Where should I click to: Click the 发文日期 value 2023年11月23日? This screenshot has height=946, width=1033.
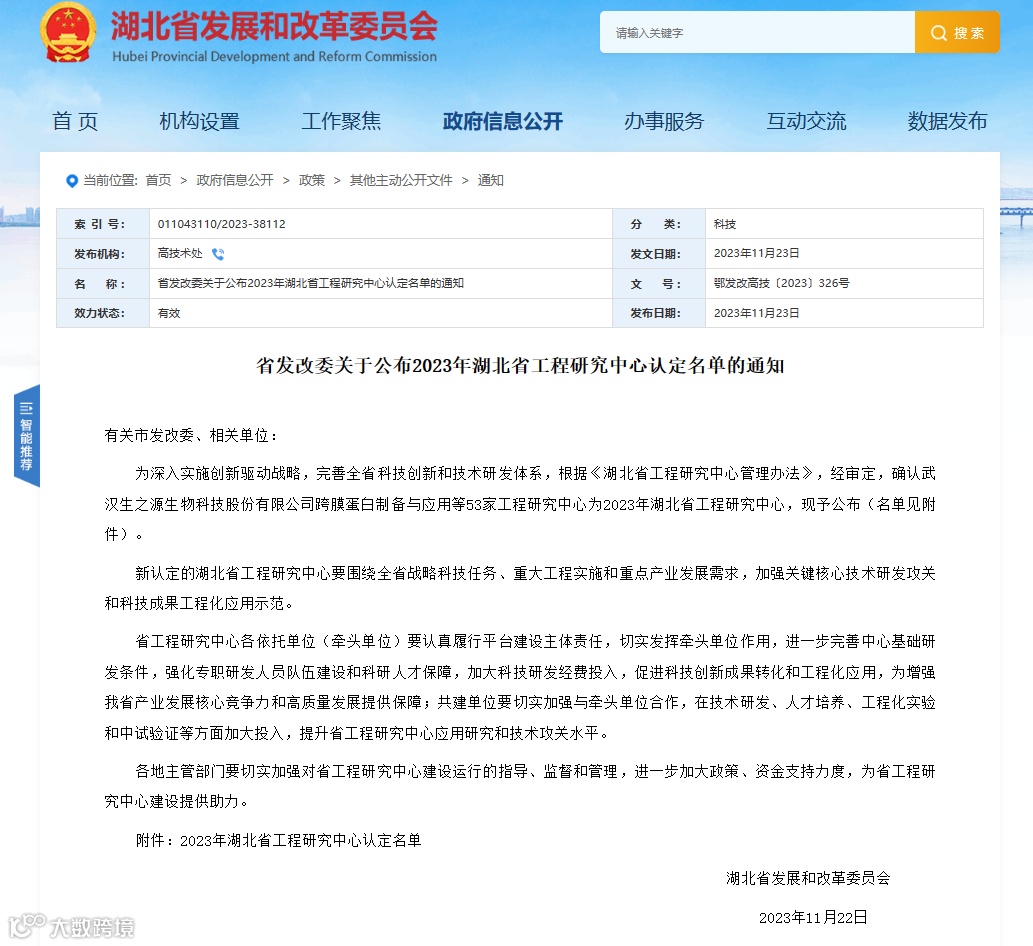pyautogui.click(x=756, y=254)
